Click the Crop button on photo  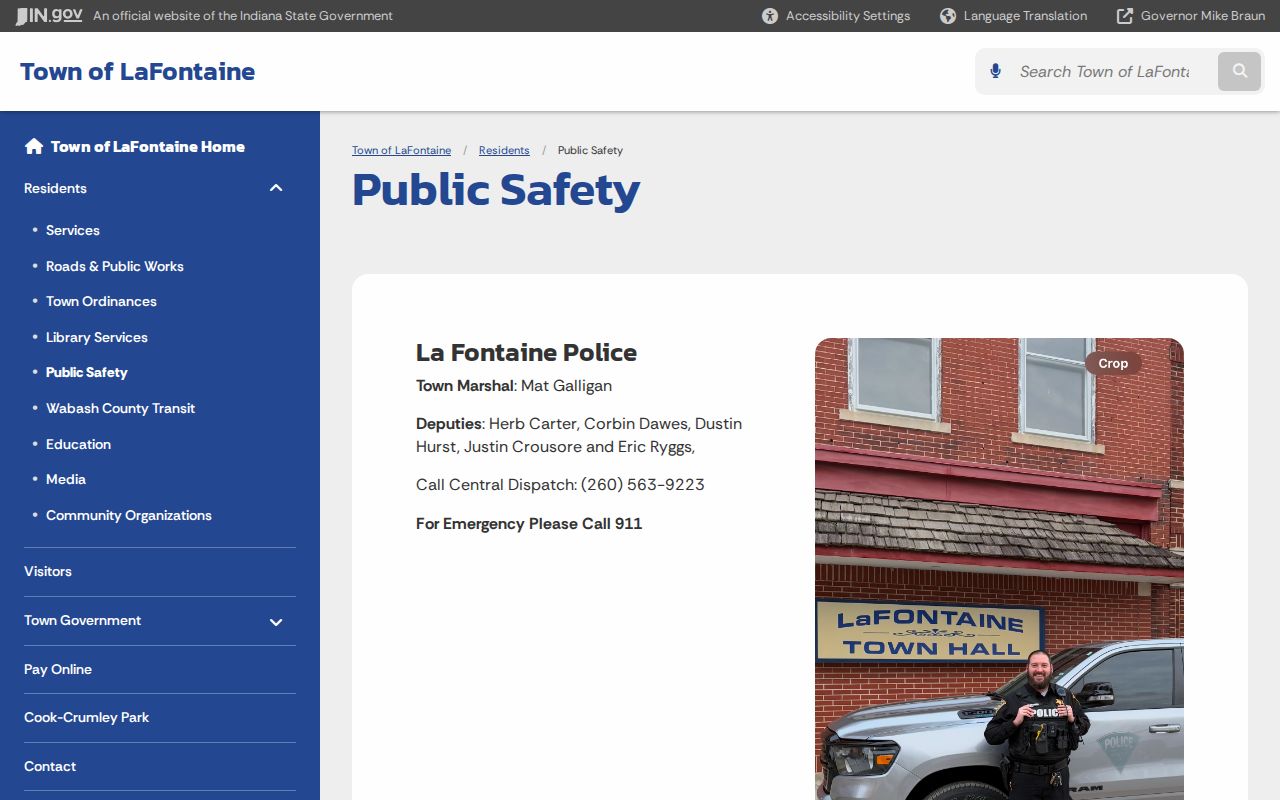pos(1113,363)
